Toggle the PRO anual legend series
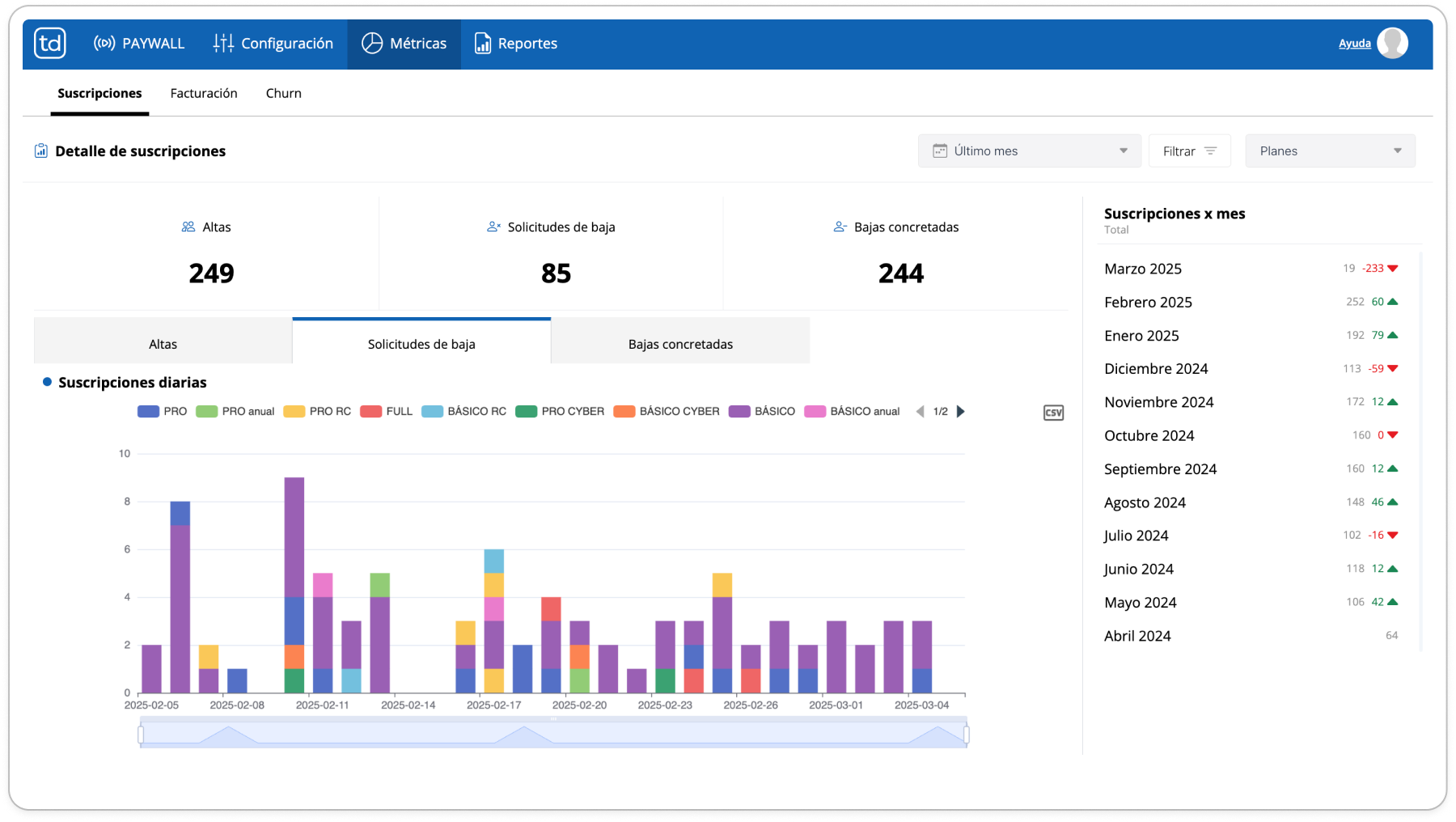Screen dimensions: 1456x822 (235, 412)
